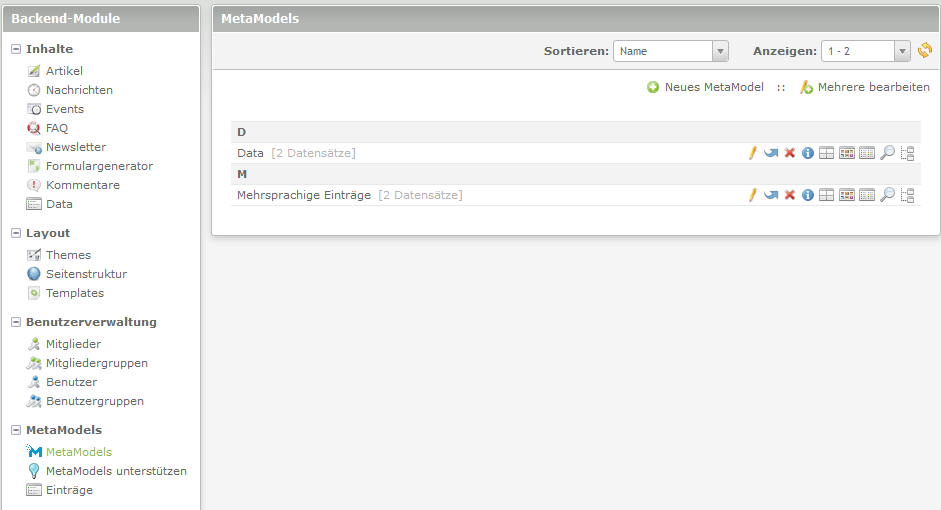941x510 pixels.
Task: Click blue arrow icon in the Data row
Action: [x=771, y=153]
